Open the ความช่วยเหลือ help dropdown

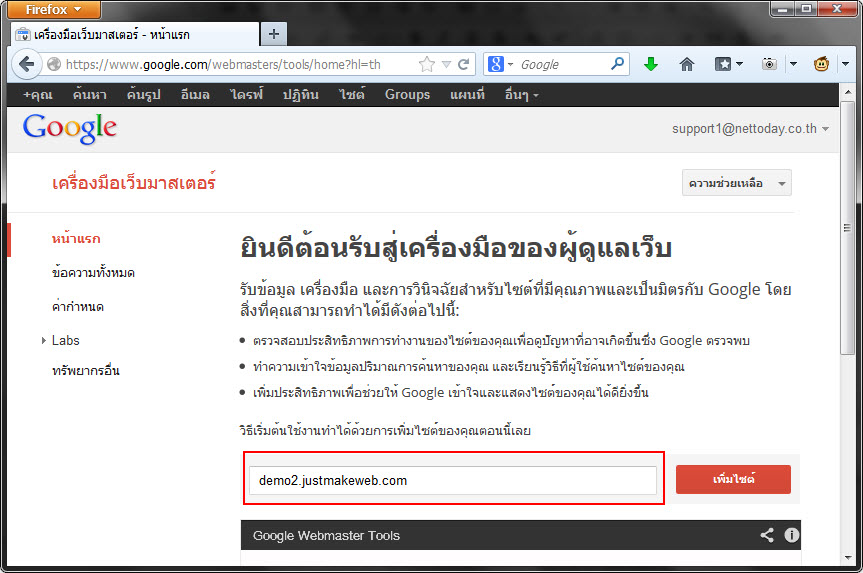pyautogui.click(x=736, y=183)
